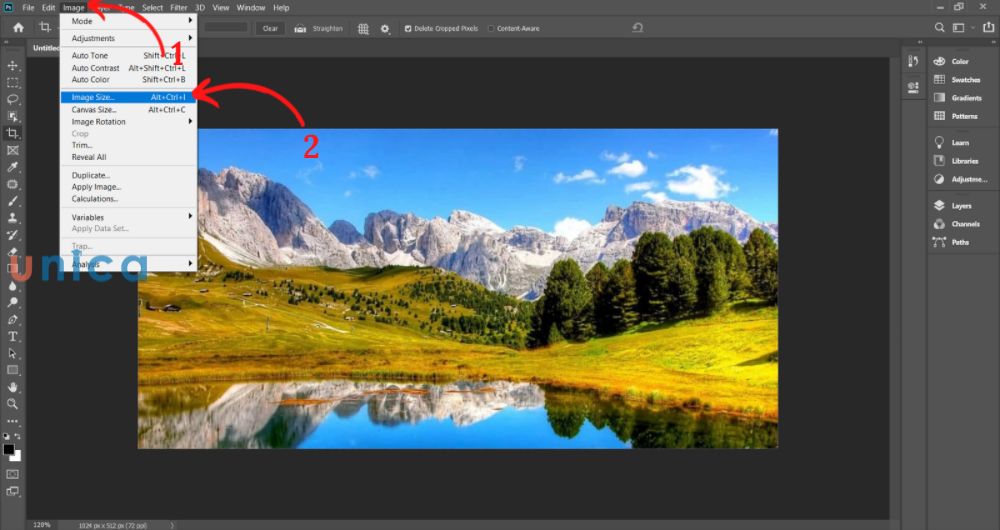Viewport: 1000px width, 530px height.
Task: Swap foreground and background colors
Action: click(x=17, y=437)
